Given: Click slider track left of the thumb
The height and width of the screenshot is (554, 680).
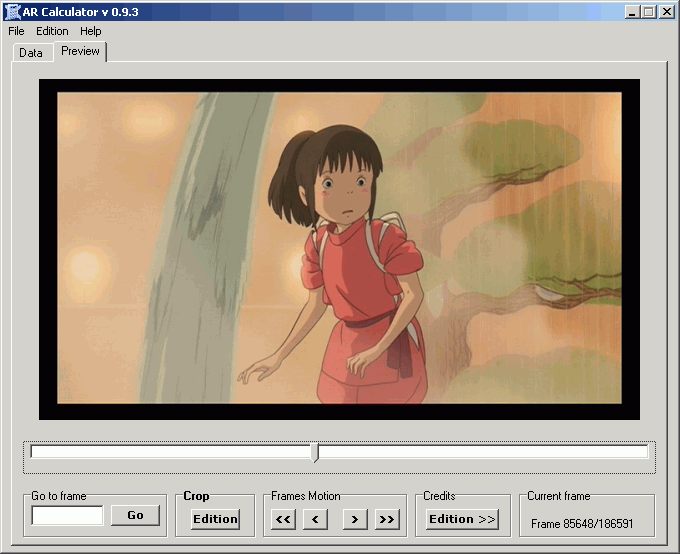Looking at the screenshot, I should click(x=171, y=452).
